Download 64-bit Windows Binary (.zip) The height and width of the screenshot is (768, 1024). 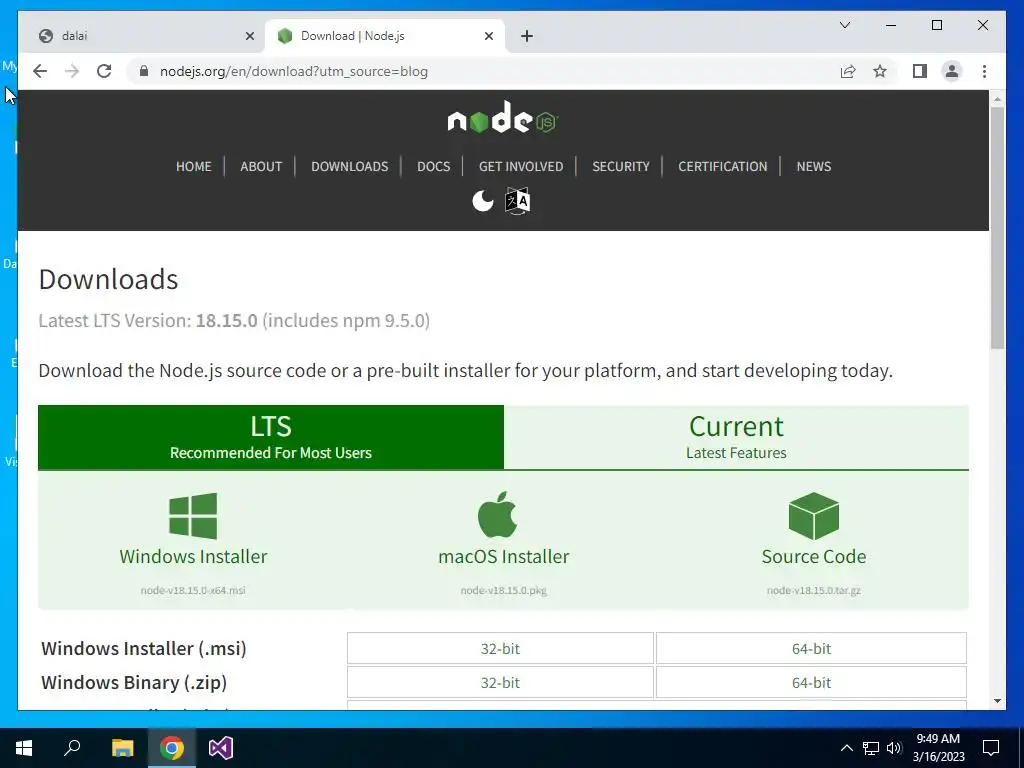coord(811,682)
